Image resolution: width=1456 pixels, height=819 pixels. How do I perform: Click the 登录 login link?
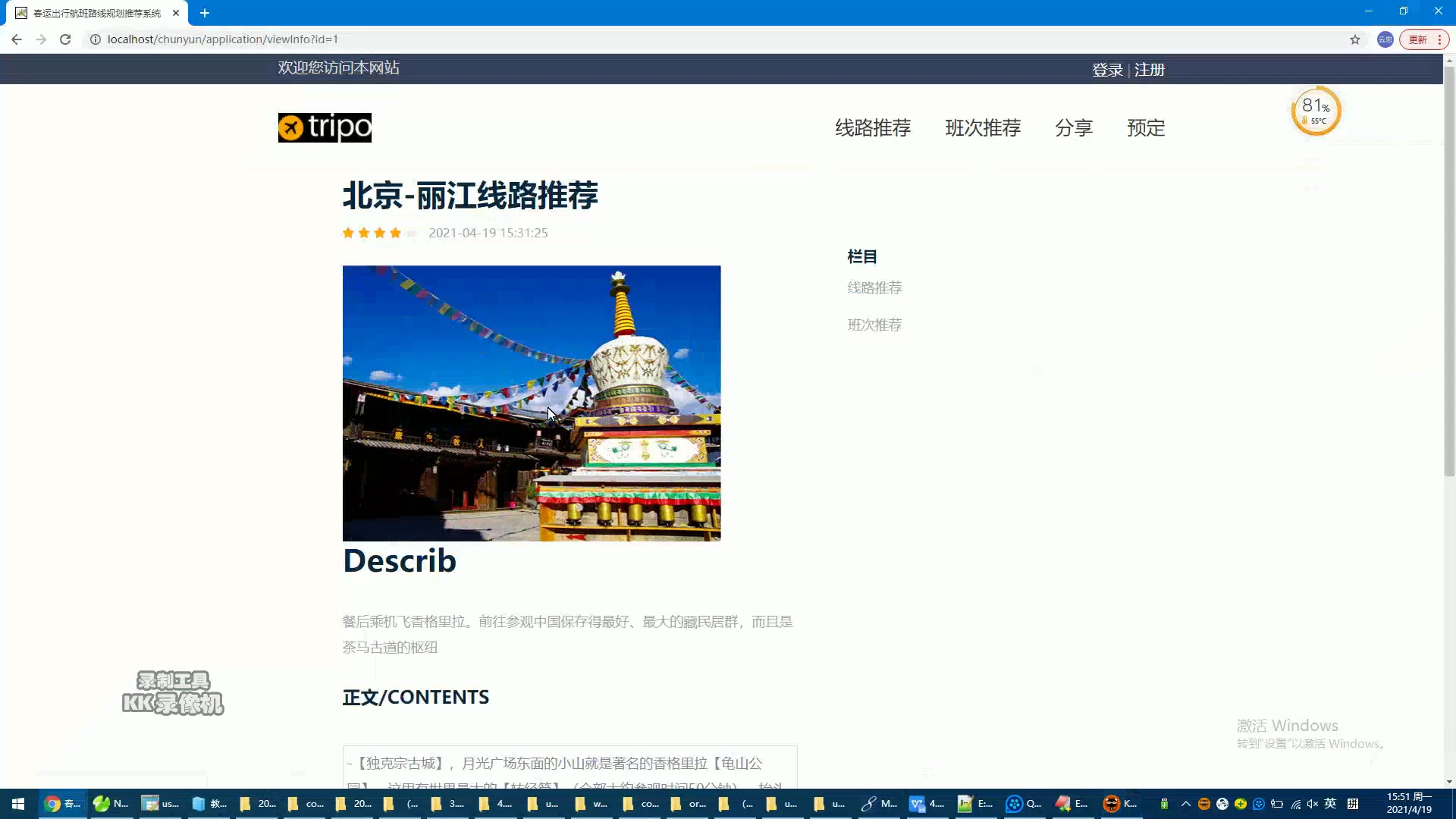(x=1107, y=70)
